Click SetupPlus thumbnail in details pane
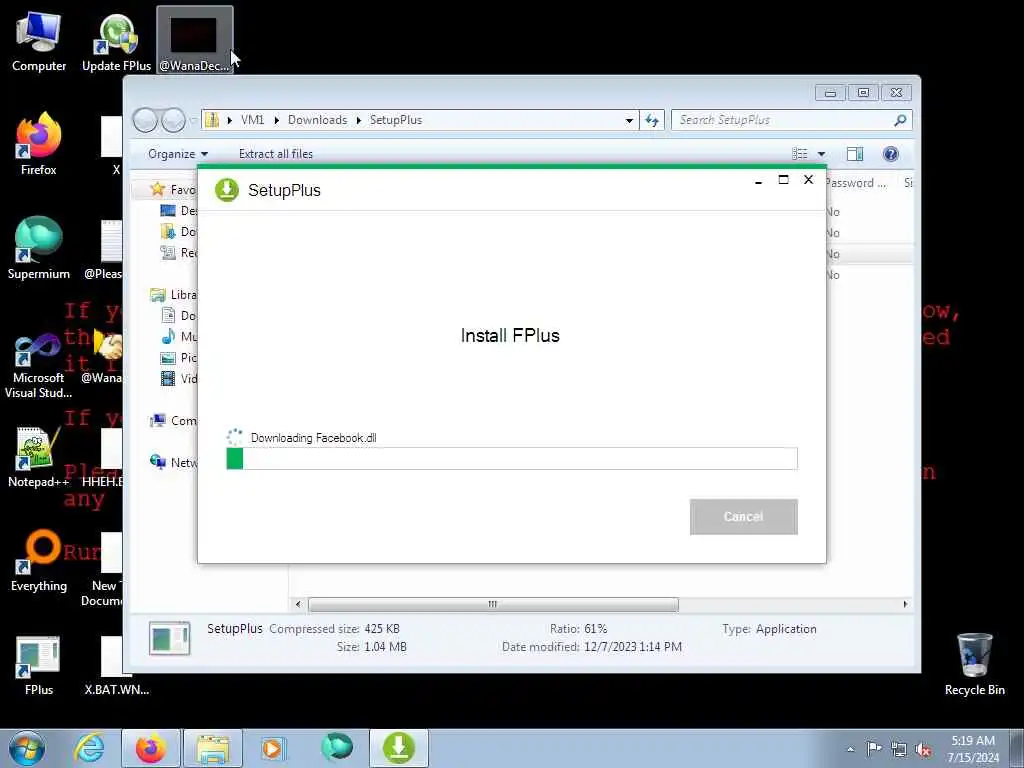 click(169, 638)
